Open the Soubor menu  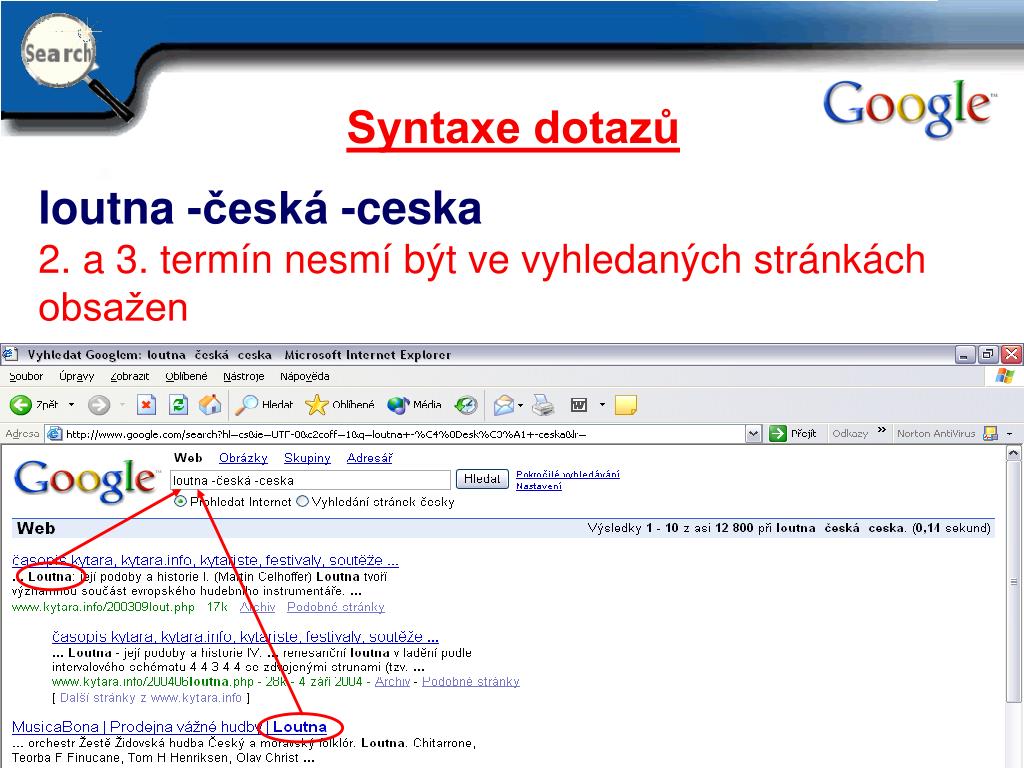26,376
